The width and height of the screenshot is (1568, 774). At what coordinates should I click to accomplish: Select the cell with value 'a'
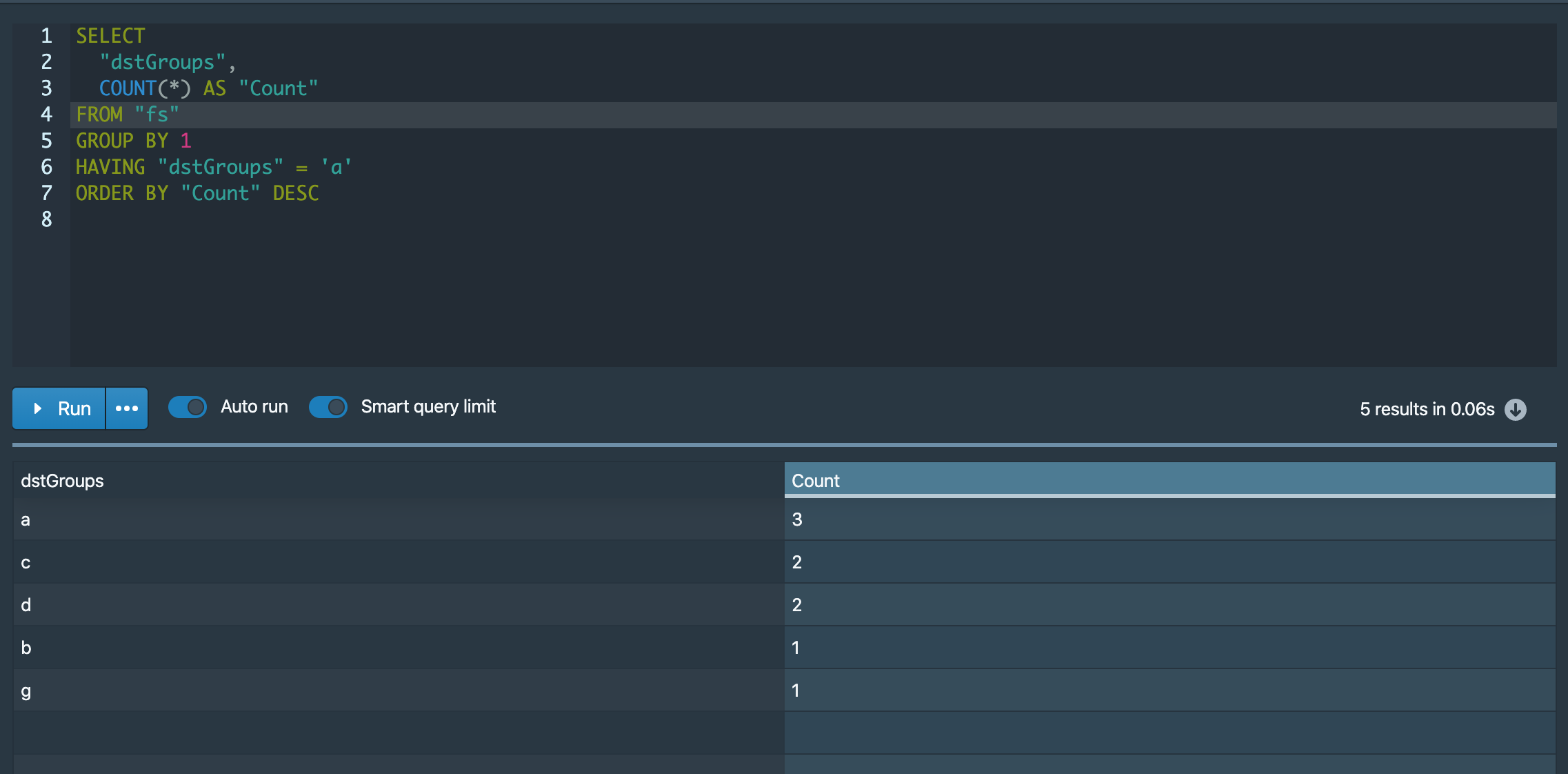tap(26, 519)
